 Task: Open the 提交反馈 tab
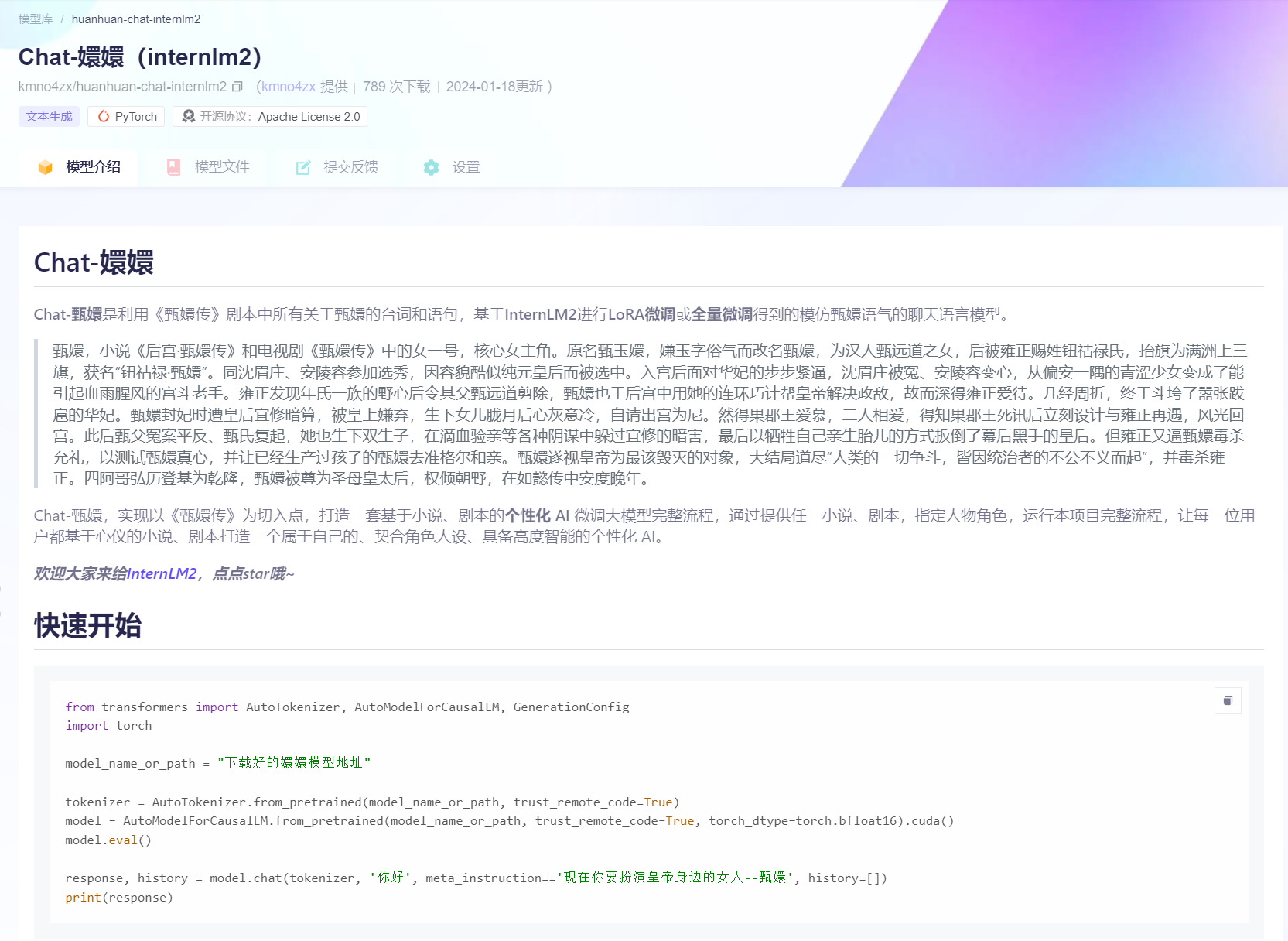(337, 167)
